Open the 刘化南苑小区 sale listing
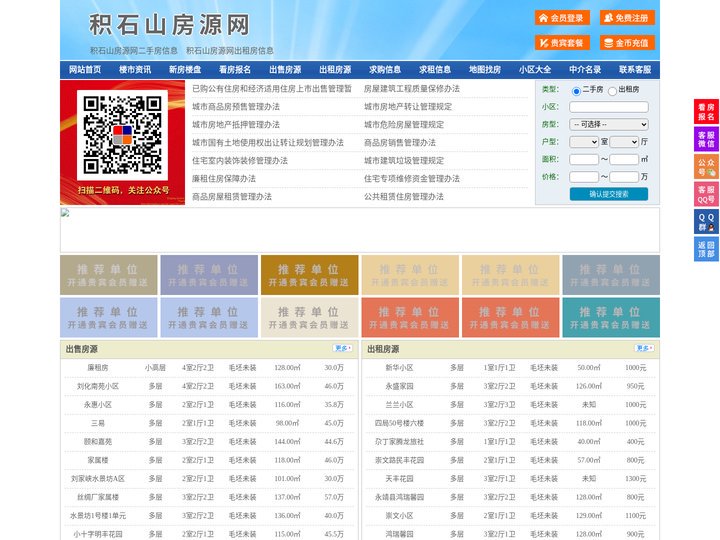The width and height of the screenshot is (720, 540). tap(98, 387)
